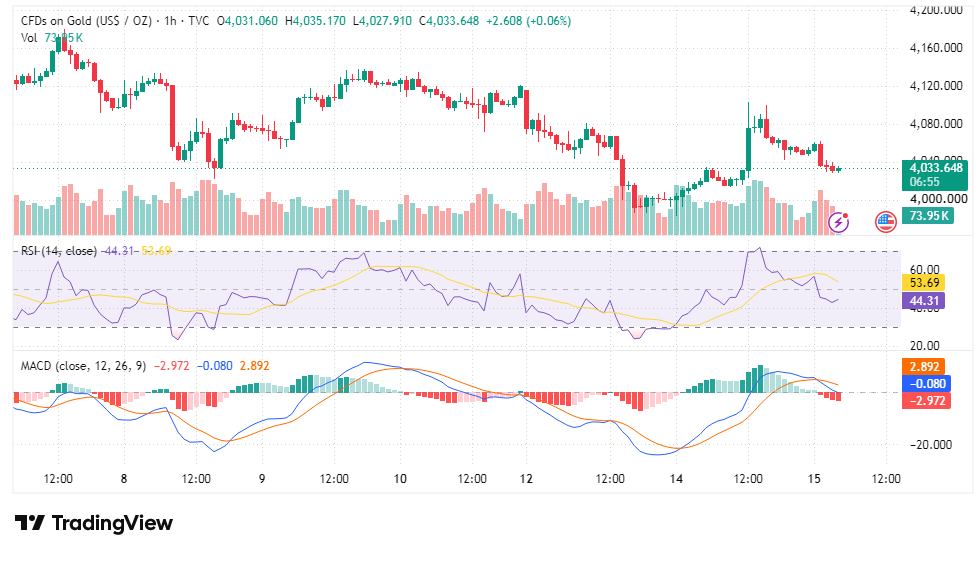Click the blue -0.080 MACD value tag
This screenshot has height=574, width=980.
926,383
